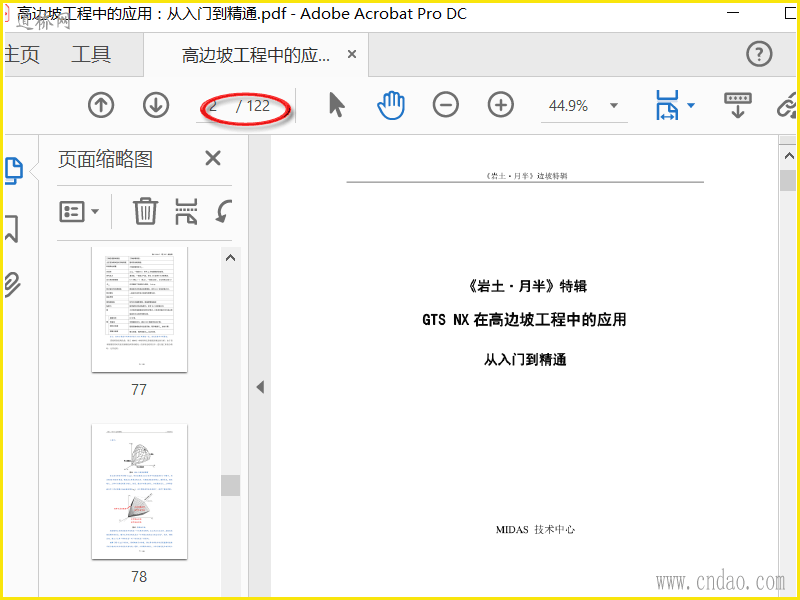Viewport: 800px width, 600px height.
Task: Click the current page number field
Action: [x=213, y=106]
